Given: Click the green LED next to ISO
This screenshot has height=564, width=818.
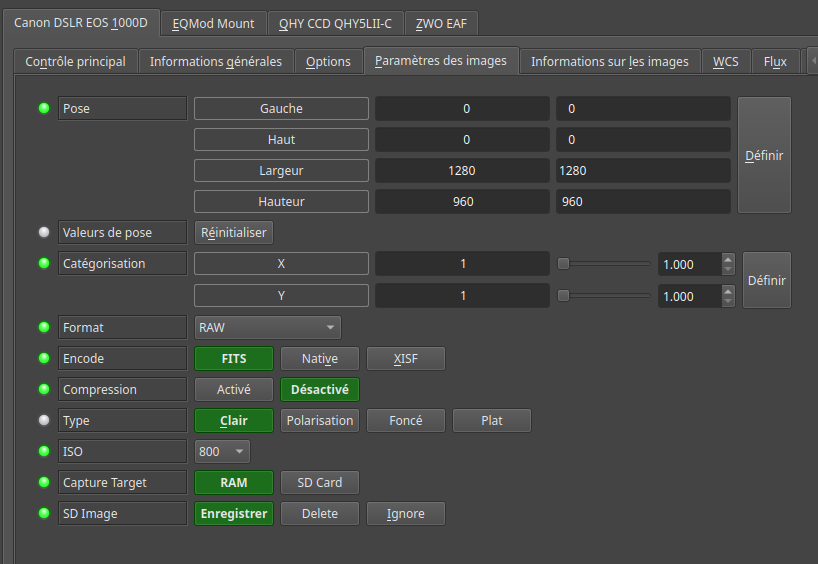Looking at the screenshot, I should pos(43,451).
